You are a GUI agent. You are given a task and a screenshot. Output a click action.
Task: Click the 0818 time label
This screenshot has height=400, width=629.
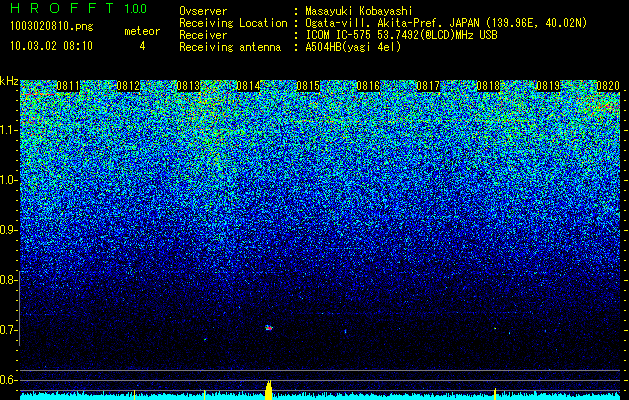coord(488,86)
